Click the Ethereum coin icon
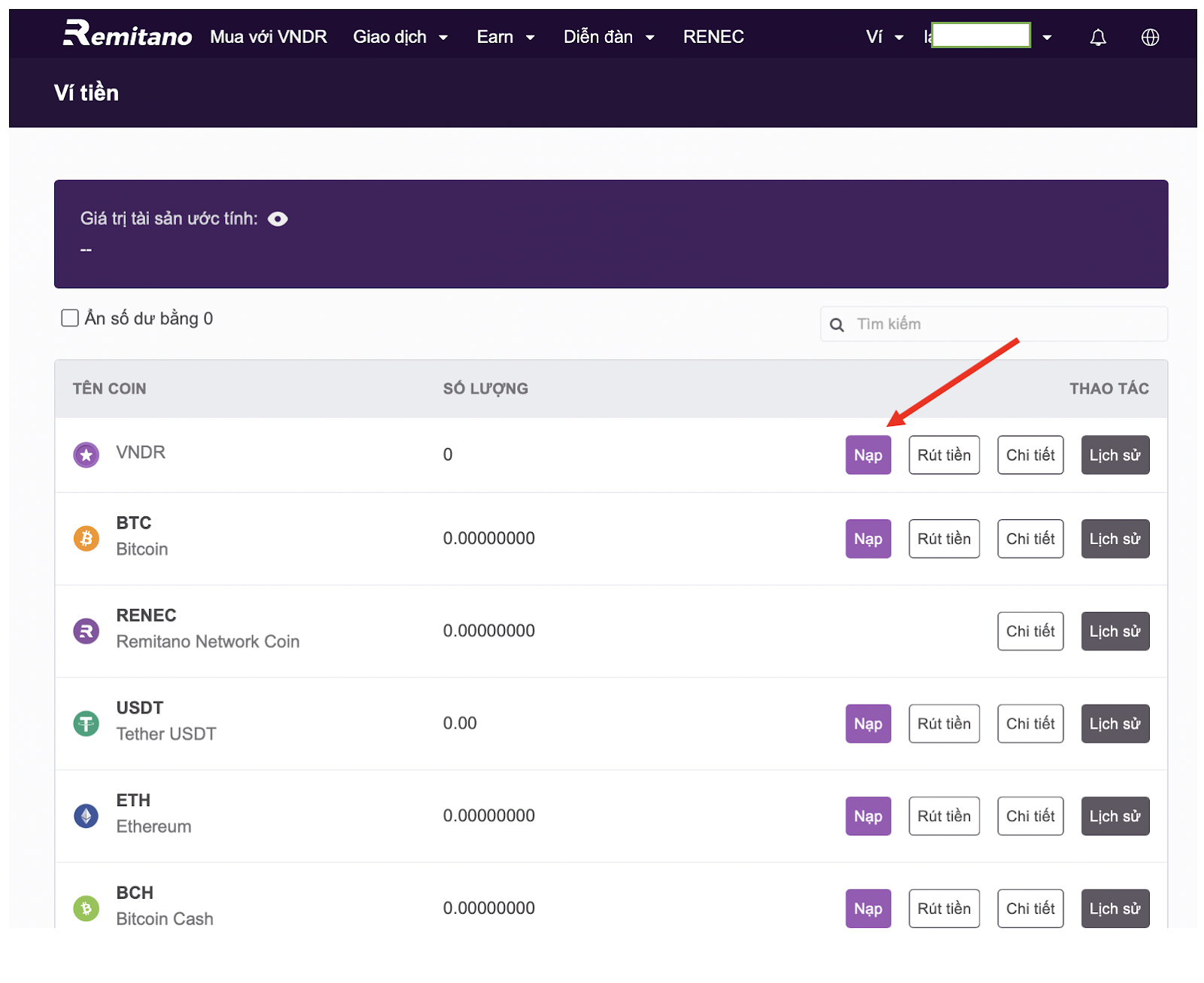1204x983 pixels. coord(87,816)
